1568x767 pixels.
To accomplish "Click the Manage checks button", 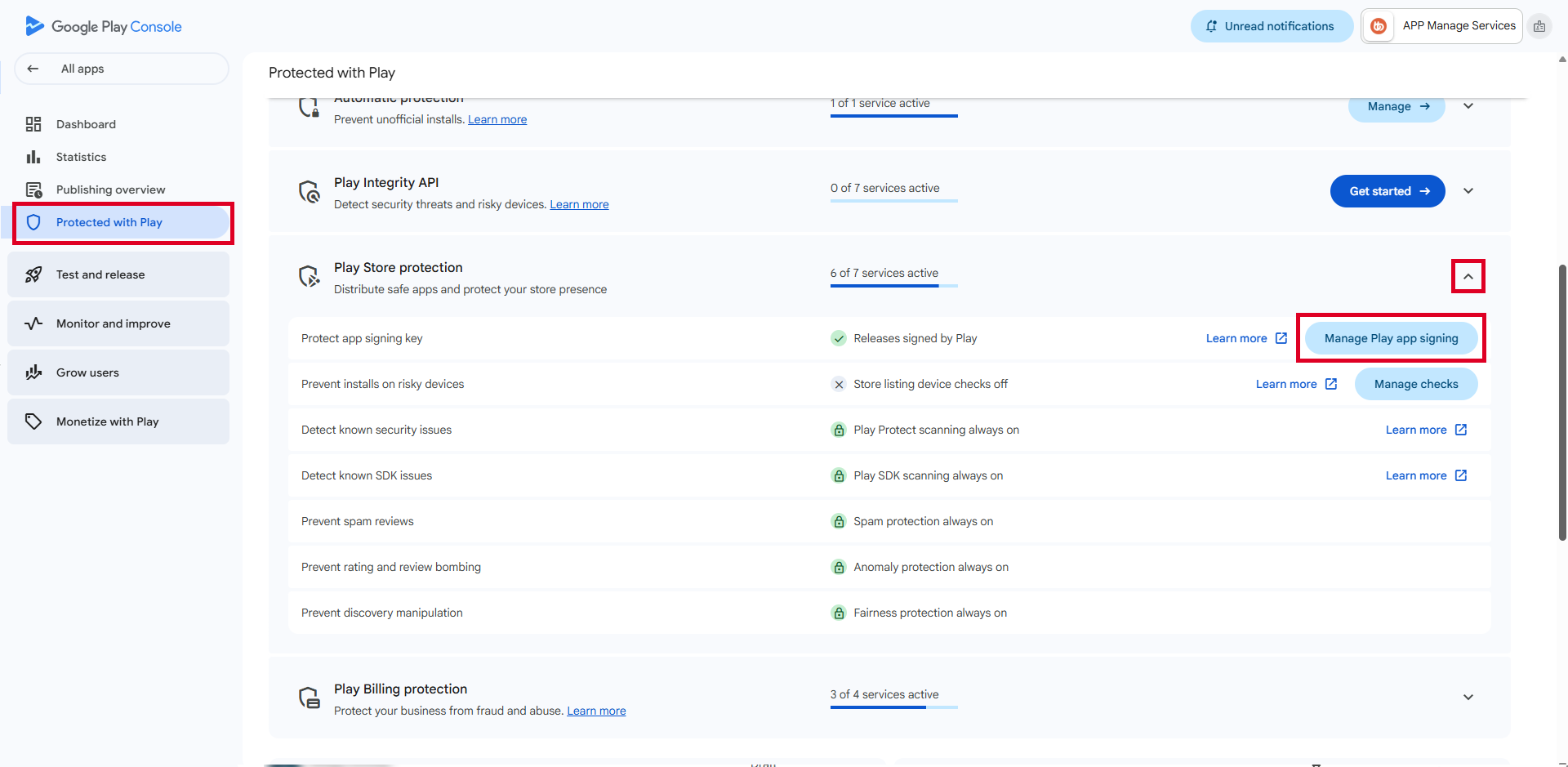I will (x=1416, y=384).
